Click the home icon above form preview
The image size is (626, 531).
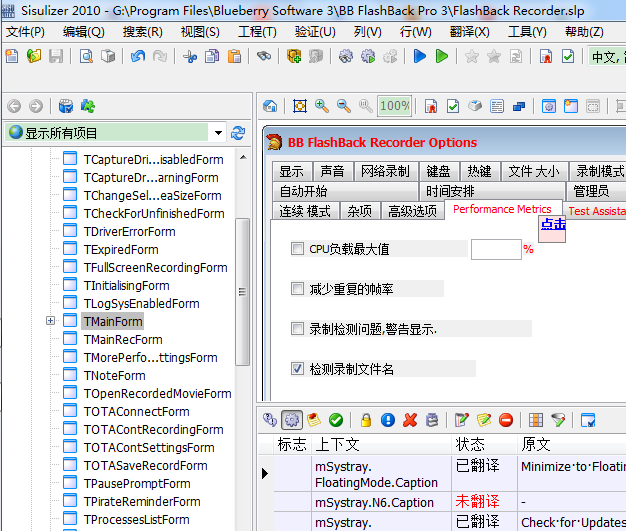click(270, 106)
